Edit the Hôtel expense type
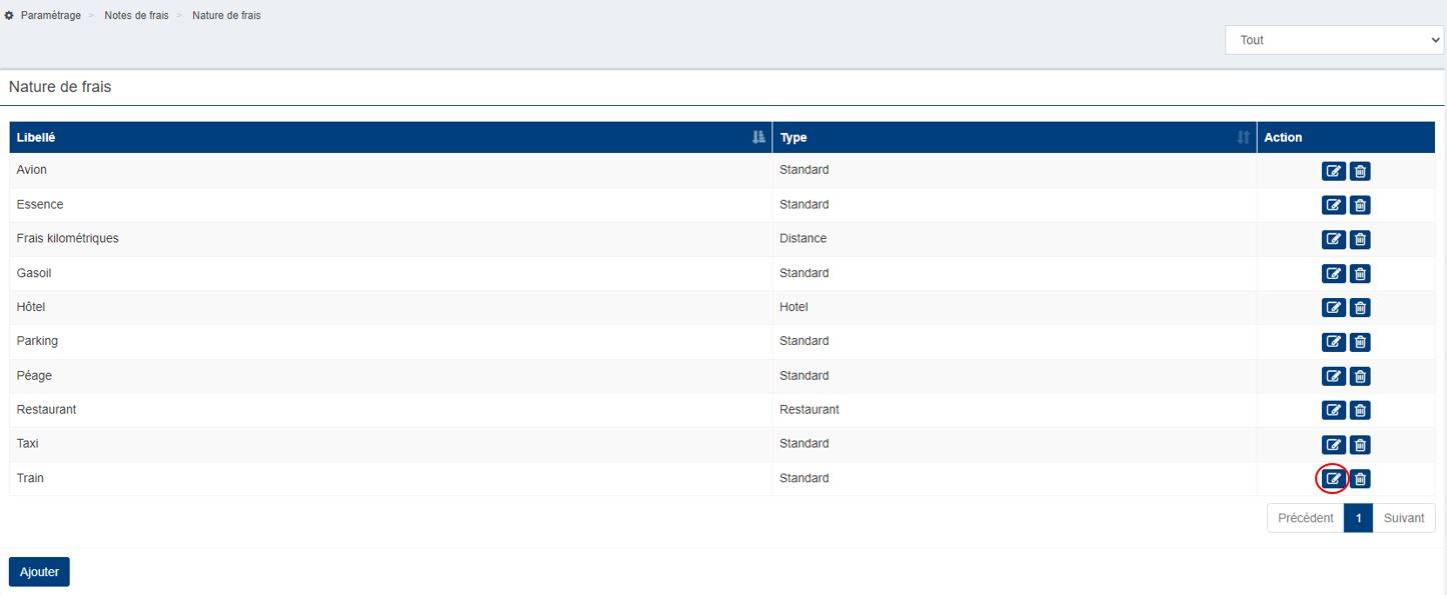 1333,308
